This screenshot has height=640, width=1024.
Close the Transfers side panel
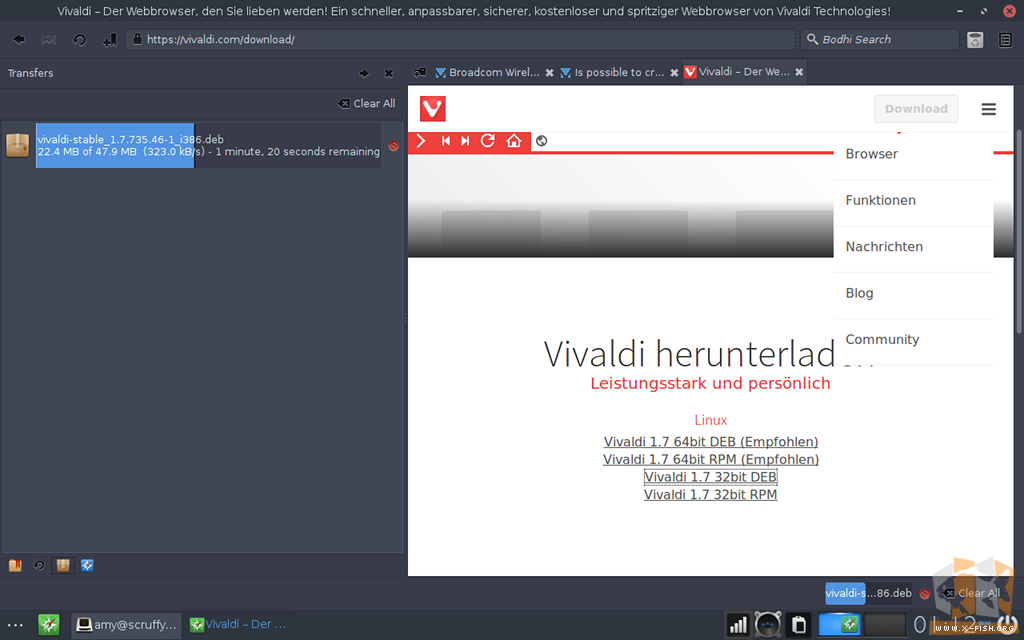point(389,74)
